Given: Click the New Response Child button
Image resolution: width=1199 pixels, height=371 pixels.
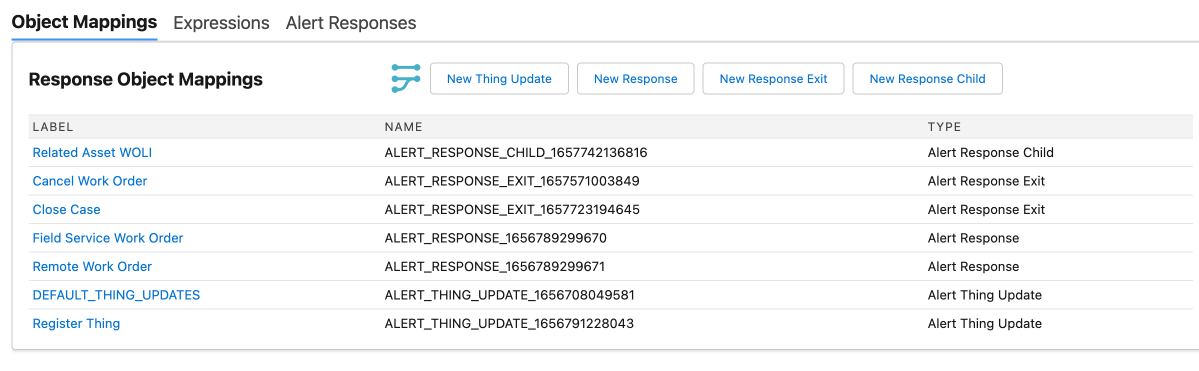Looking at the screenshot, I should pos(928,79).
